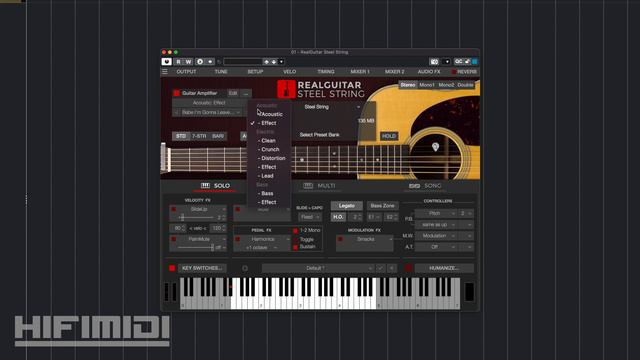Screen dimensions: 640x360
Task: Open the KEY SWITCHES settings
Action: pos(202,268)
